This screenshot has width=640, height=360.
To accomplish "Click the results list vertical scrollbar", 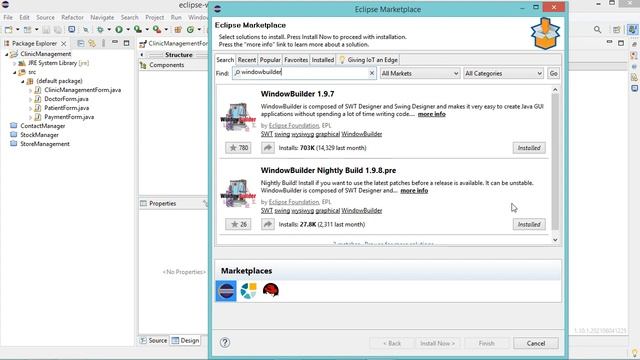I will point(555,162).
